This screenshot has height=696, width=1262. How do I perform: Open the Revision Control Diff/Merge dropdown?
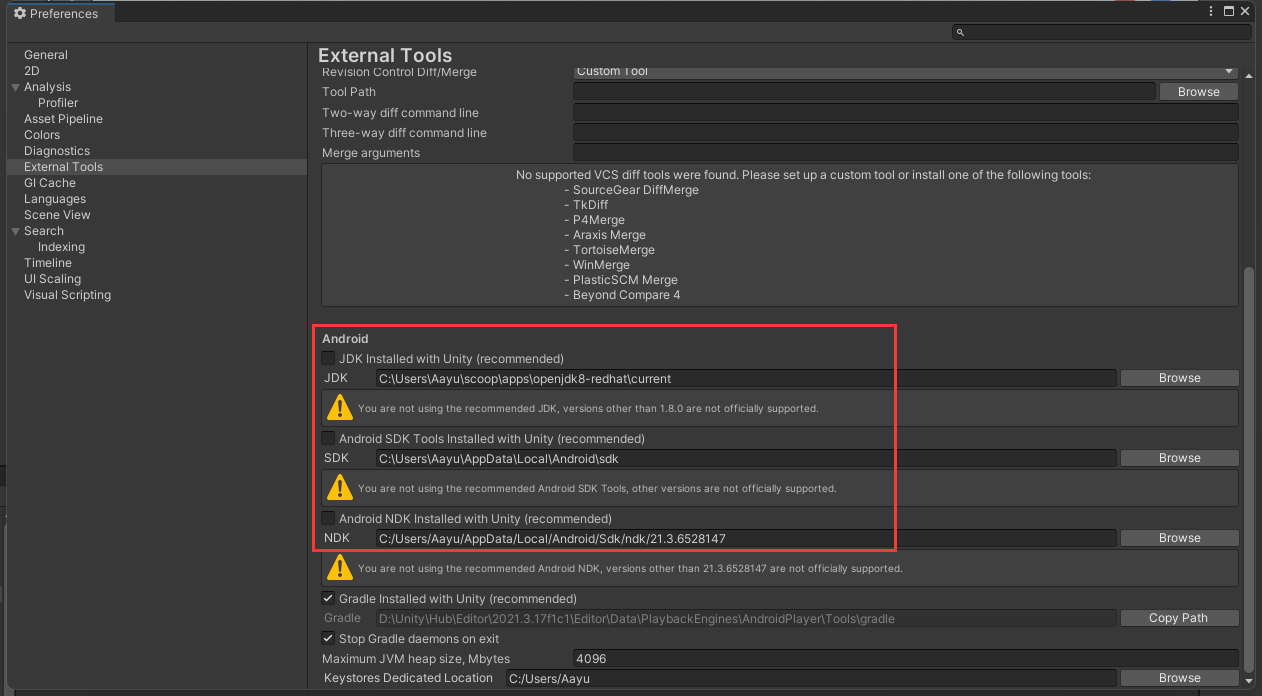point(905,72)
